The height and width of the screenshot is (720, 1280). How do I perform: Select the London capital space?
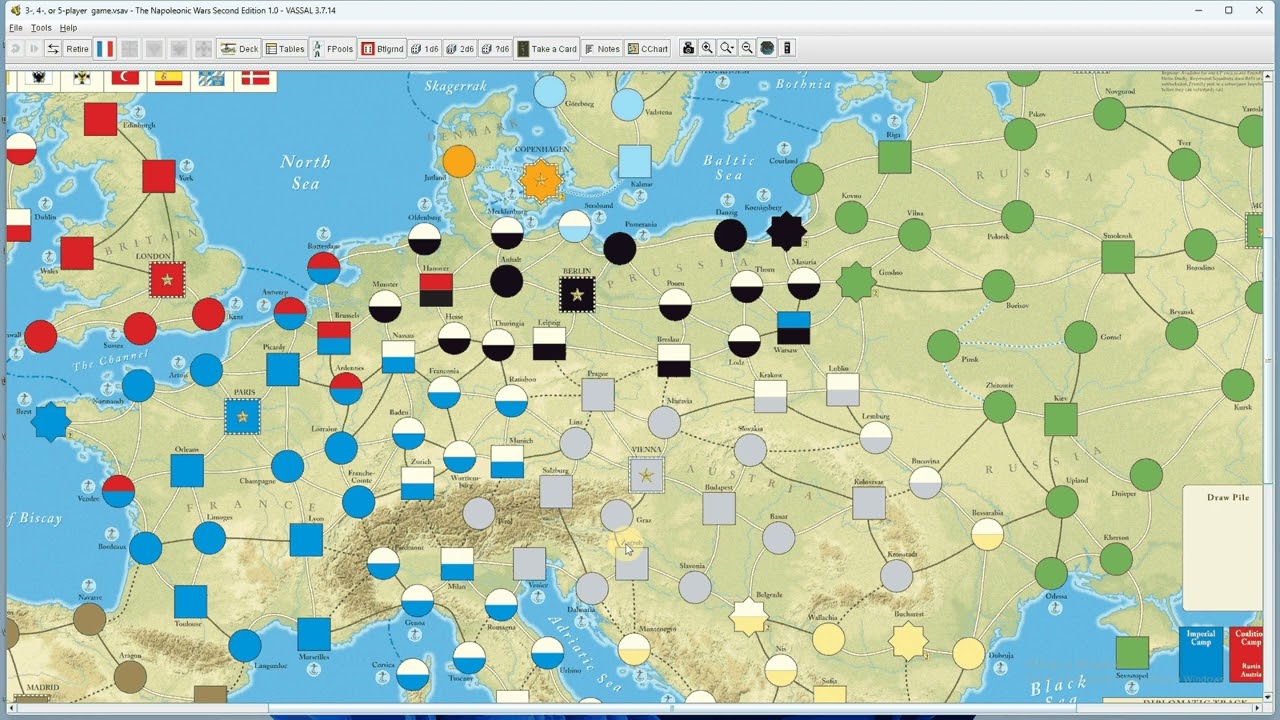(x=167, y=280)
